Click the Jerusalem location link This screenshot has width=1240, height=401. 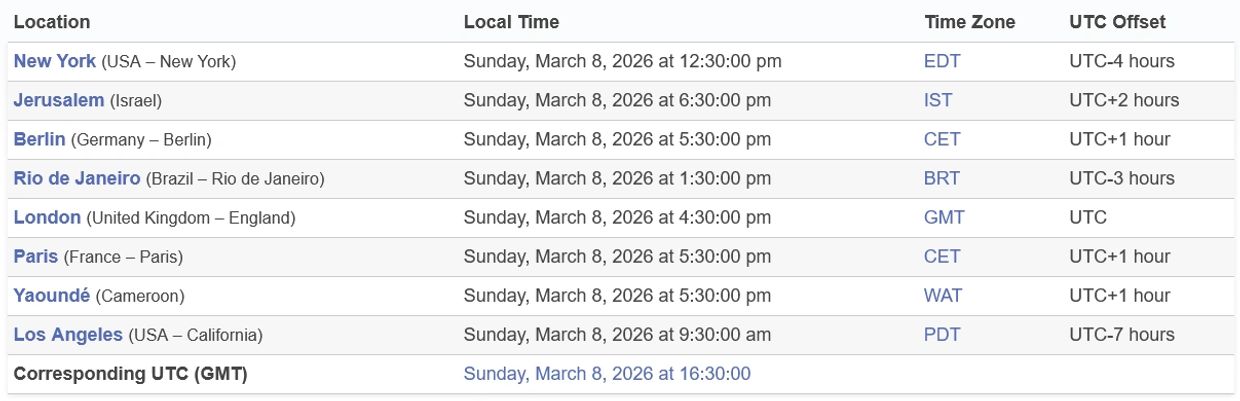click(x=59, y=100)
